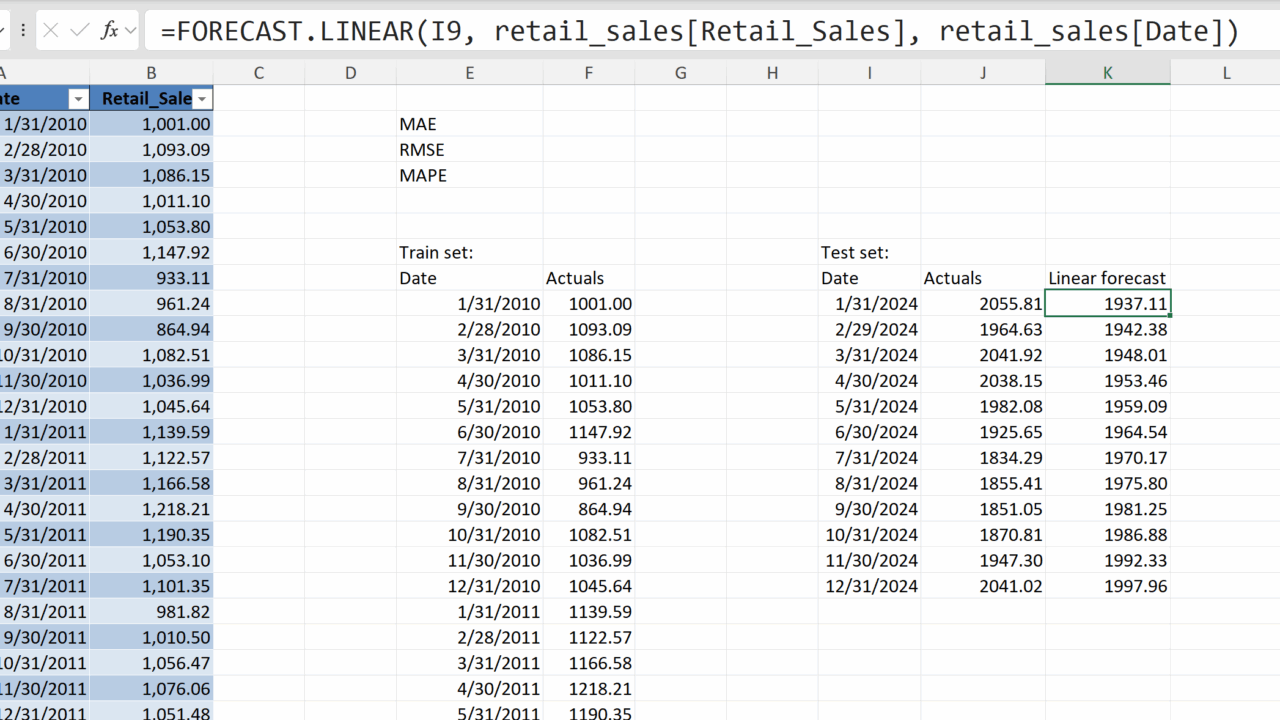Screen dimensions: 1280x720
Task: Select column K header
Action: pyautogui.click(x=1107, y=72)
